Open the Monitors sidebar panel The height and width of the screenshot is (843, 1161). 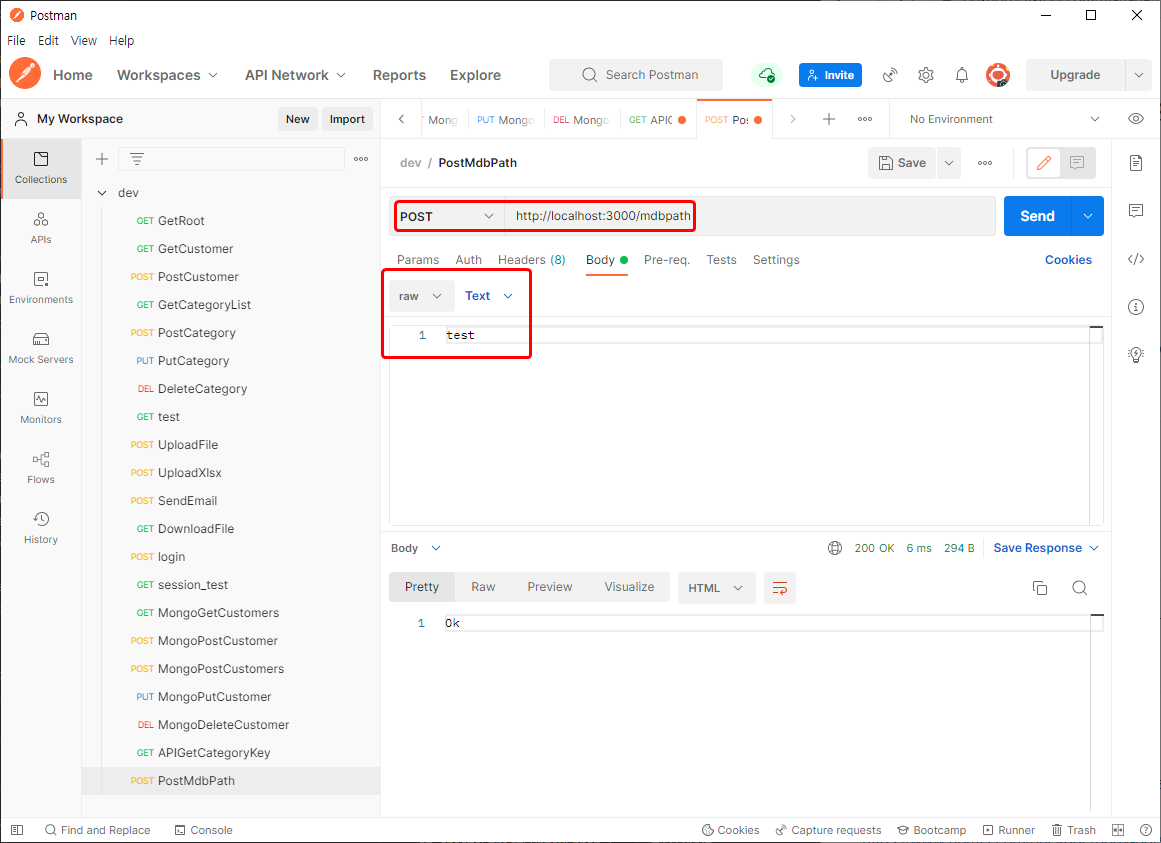point(41,408)
